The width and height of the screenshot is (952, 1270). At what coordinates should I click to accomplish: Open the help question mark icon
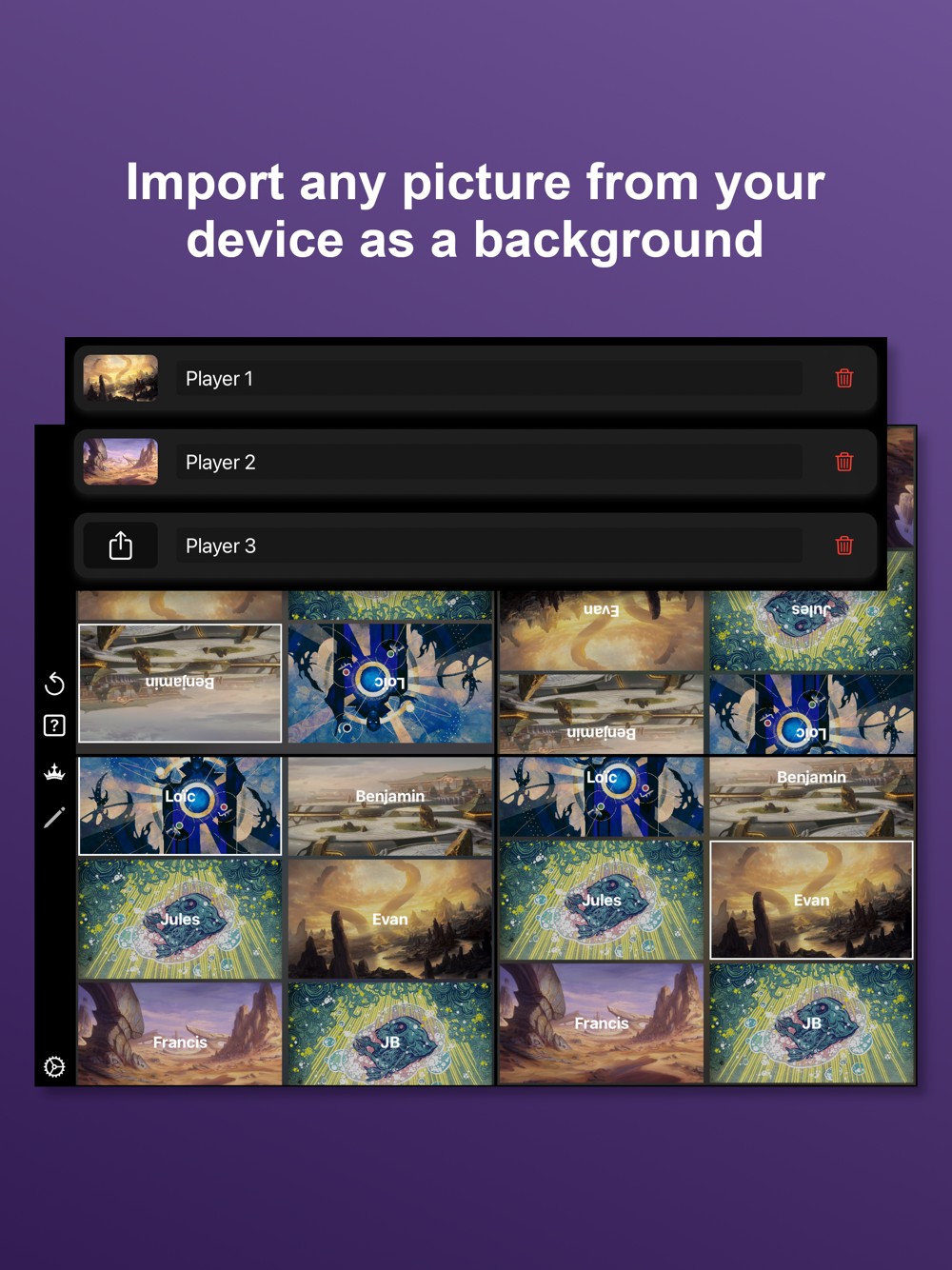tap(54, 725)
